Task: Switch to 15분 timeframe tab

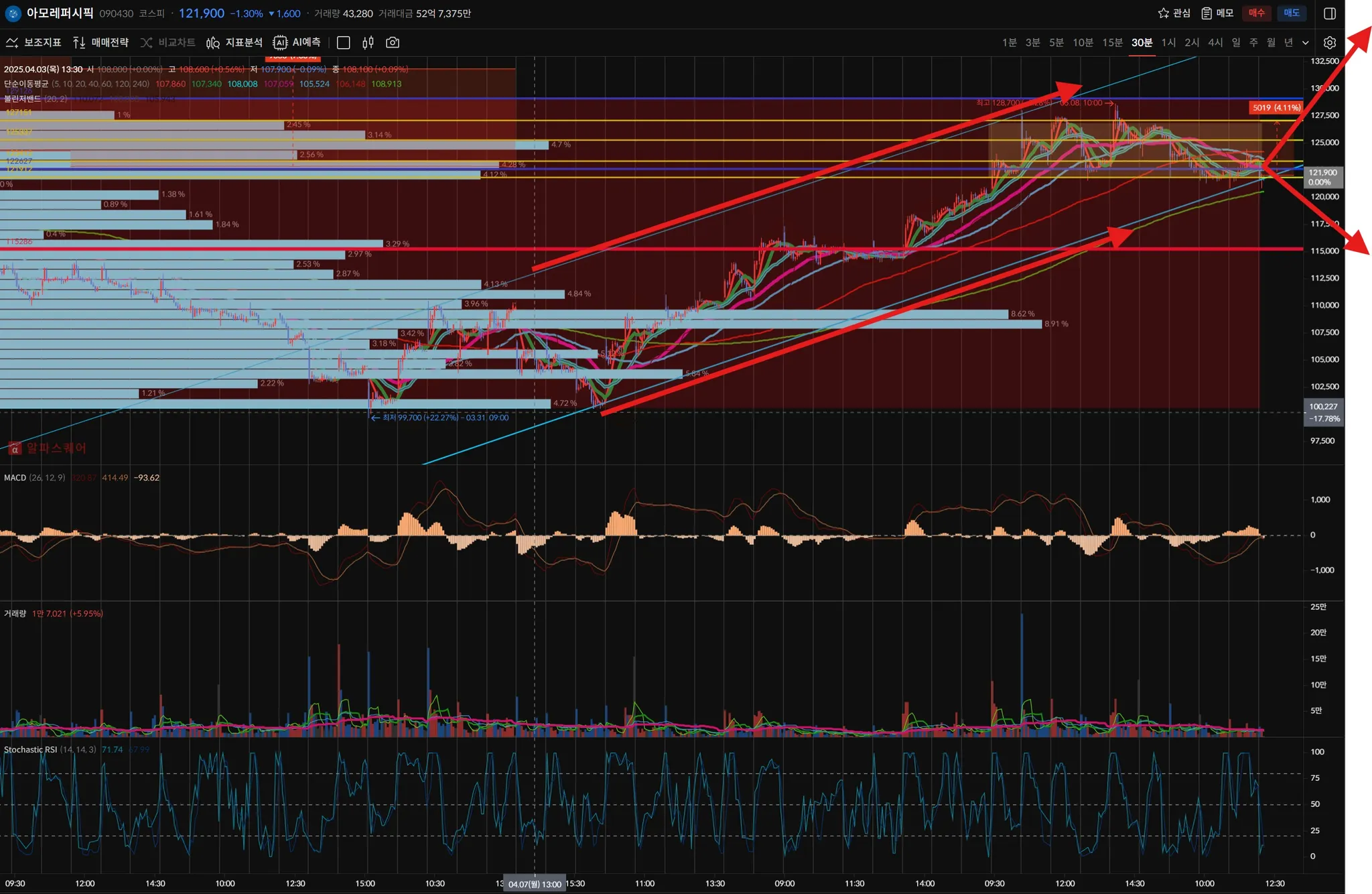Action: [x=1112, y=43]
